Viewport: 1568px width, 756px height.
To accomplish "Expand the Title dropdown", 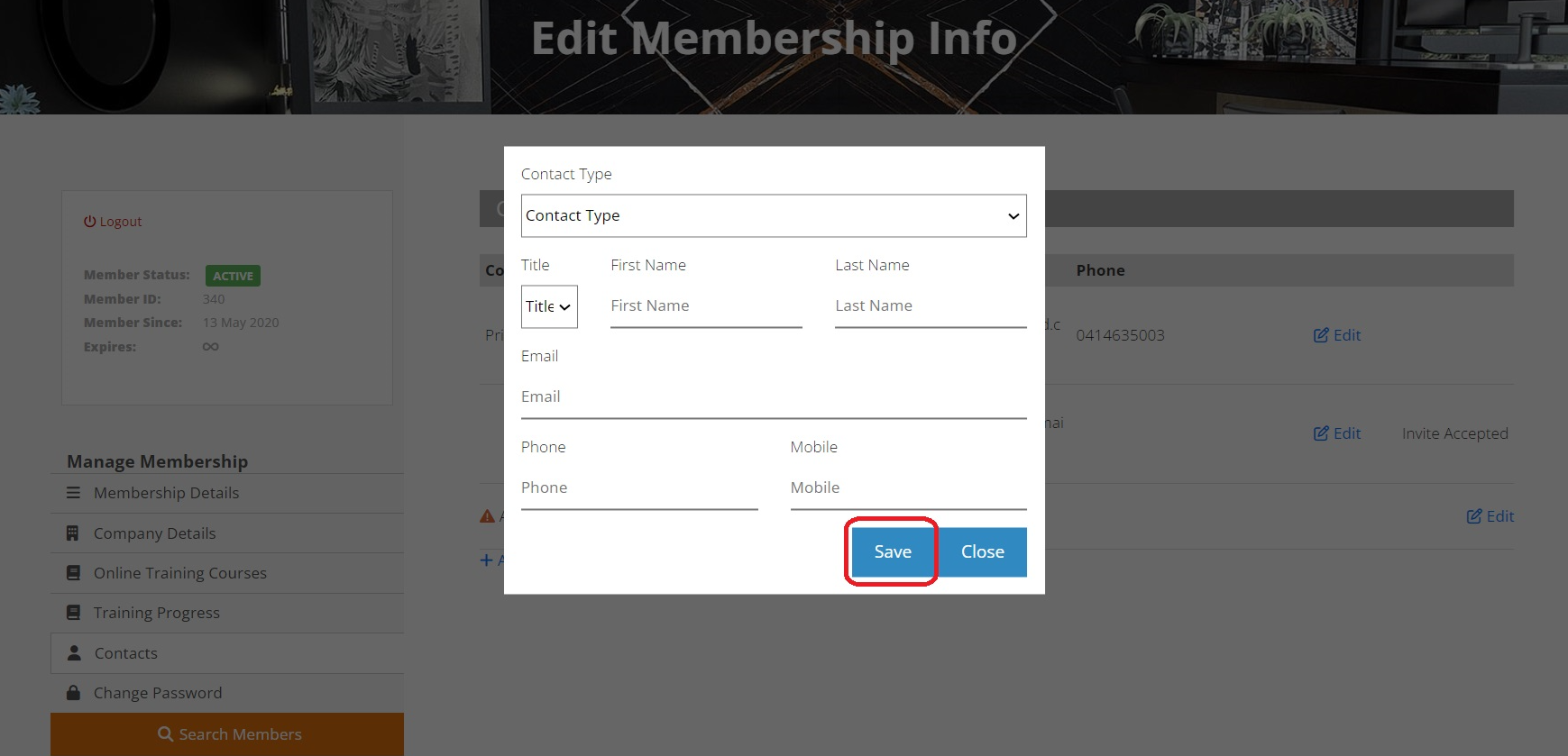I will (548, 307).
